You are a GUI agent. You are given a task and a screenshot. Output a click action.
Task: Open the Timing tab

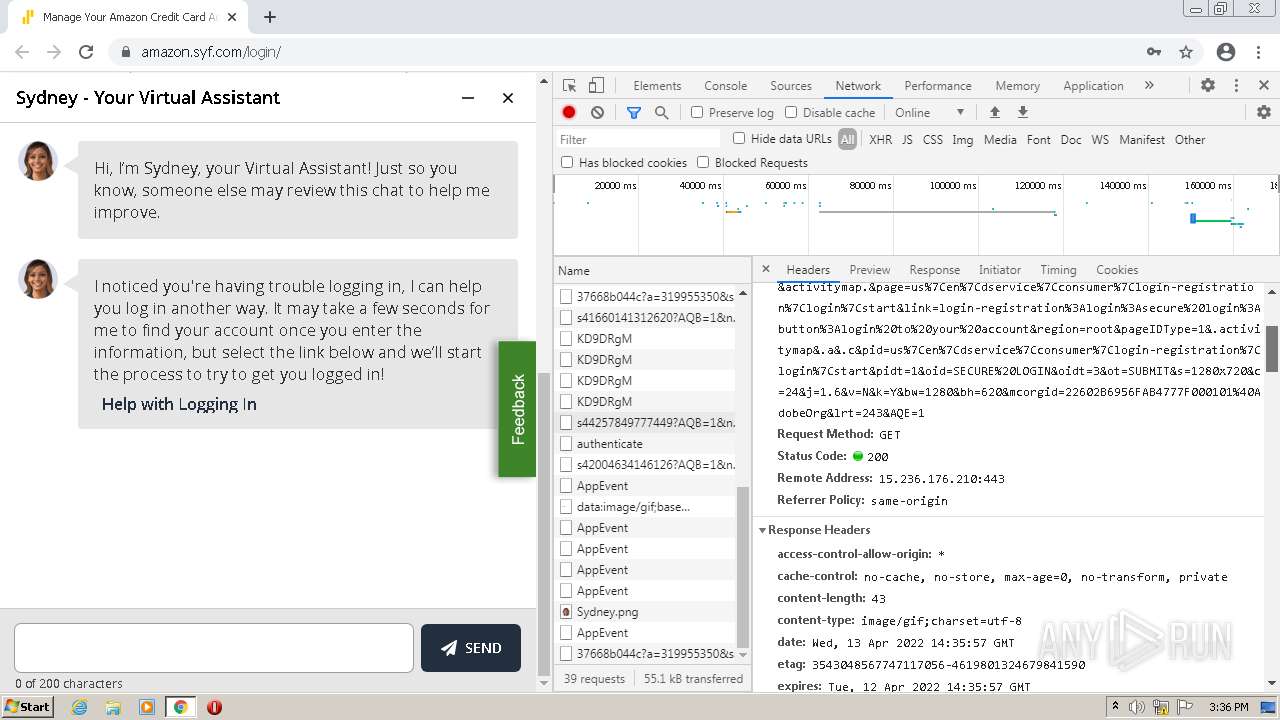coord(1058,270)
